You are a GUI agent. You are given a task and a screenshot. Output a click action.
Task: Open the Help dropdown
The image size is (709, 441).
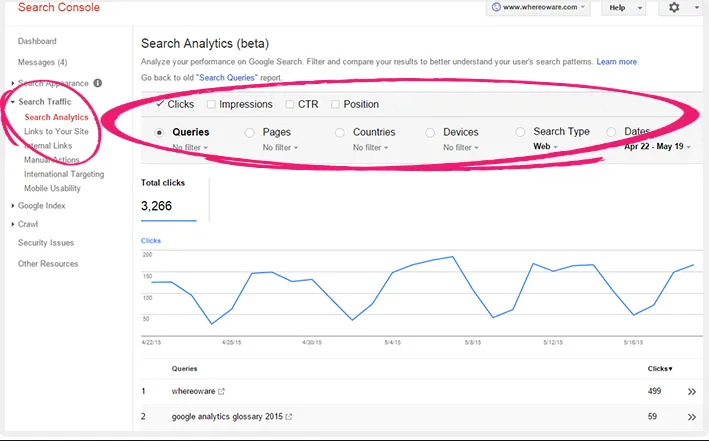tap(624, 8)
